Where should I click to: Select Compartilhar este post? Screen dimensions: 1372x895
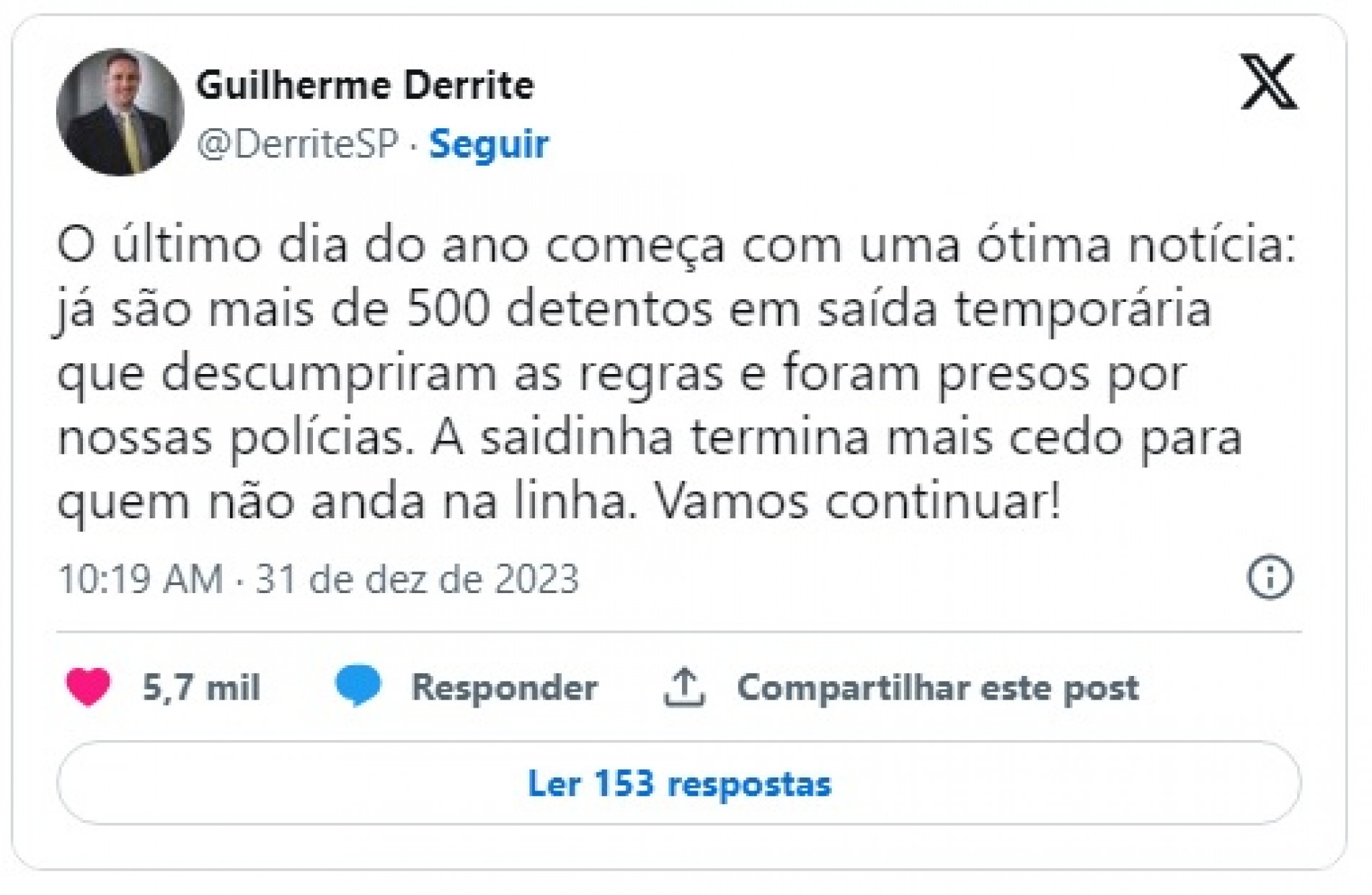pos(937,687)
